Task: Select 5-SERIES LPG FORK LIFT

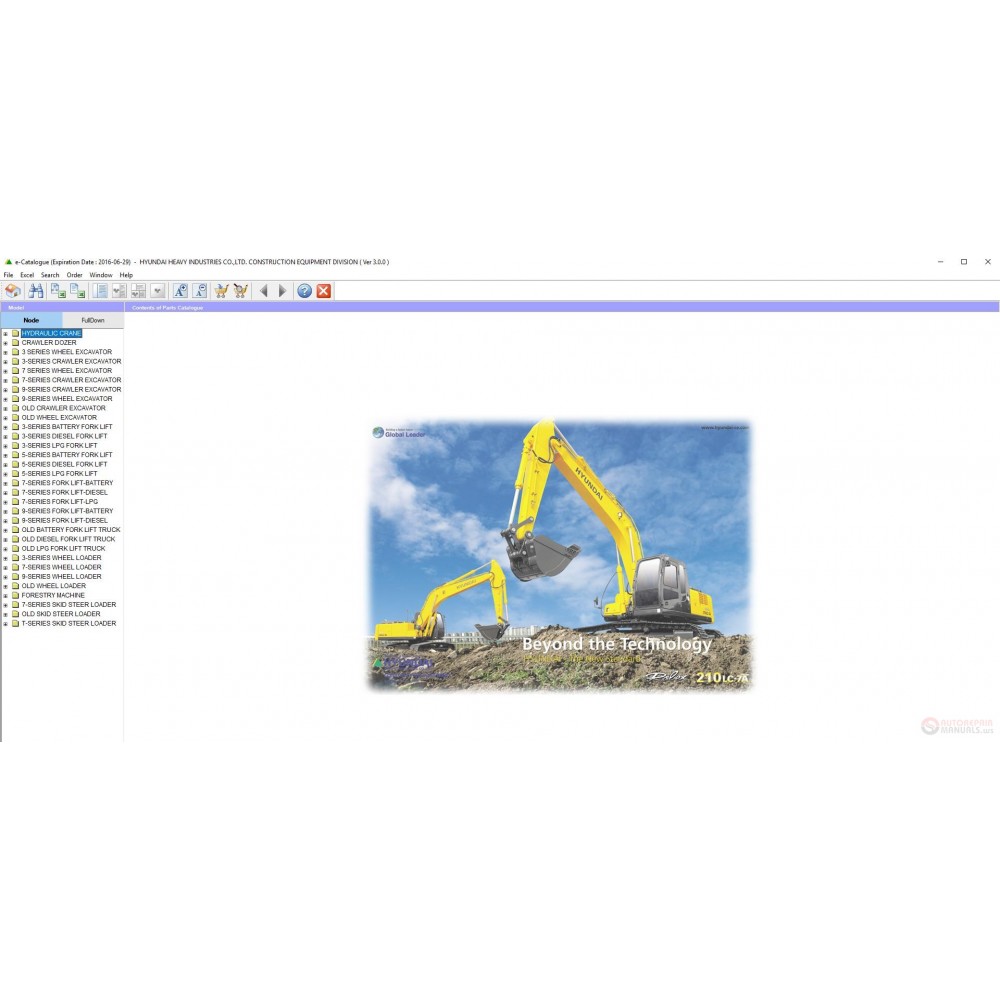Action: [x=59, y=473]
